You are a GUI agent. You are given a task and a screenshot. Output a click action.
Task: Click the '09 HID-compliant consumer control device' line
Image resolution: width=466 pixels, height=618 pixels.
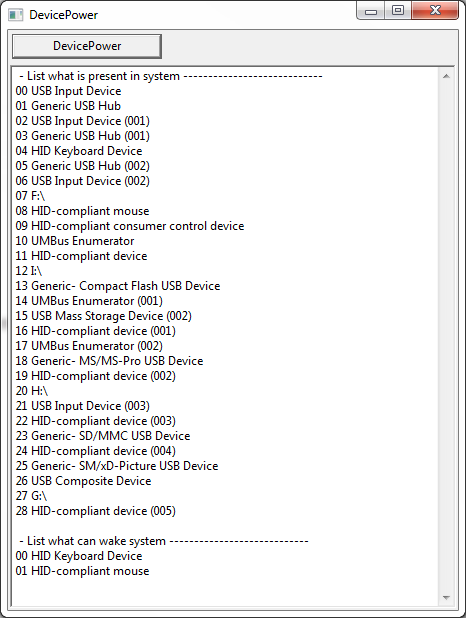130,226
